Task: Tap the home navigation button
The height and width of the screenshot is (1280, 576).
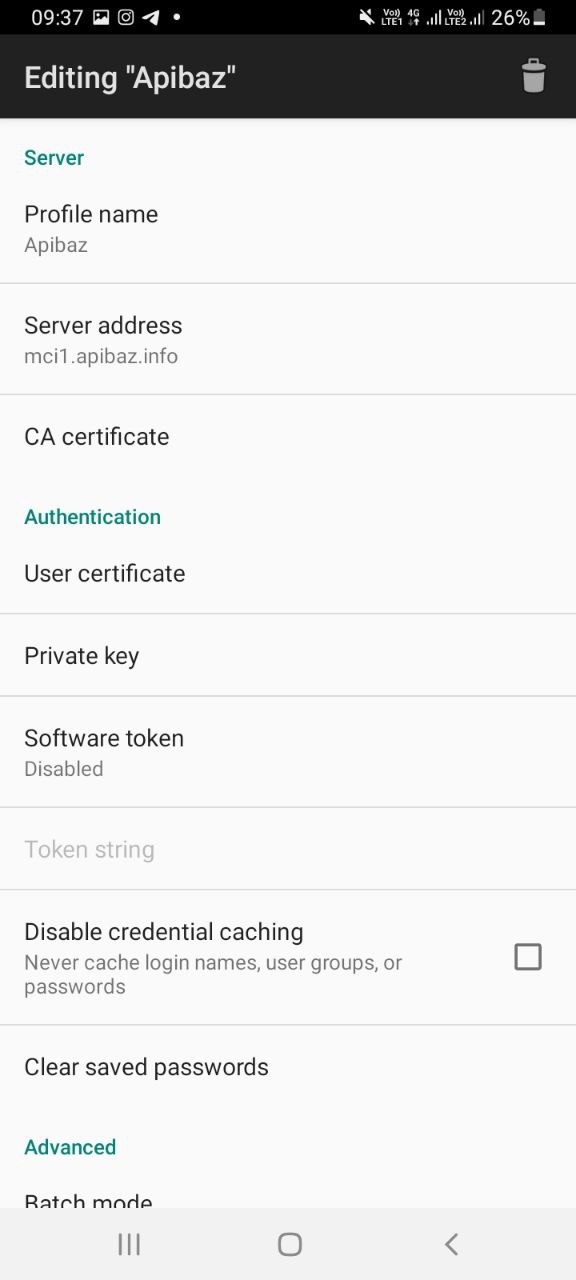Action: coord(290,1244)
